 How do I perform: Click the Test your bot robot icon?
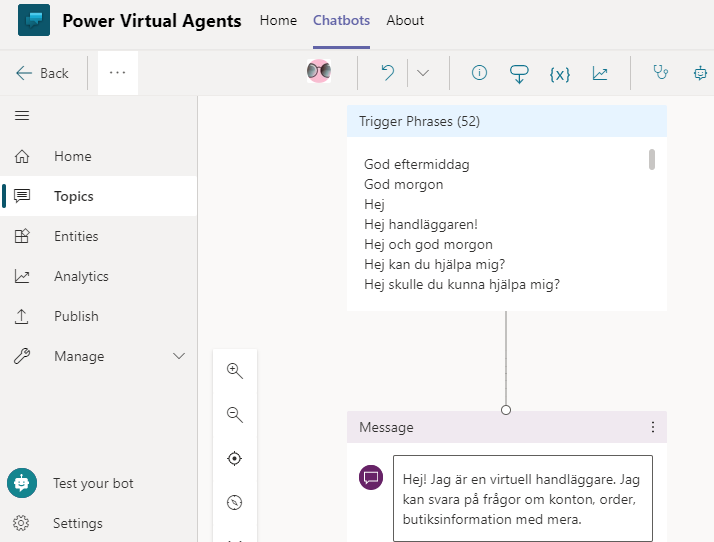[x=22, y=483]
